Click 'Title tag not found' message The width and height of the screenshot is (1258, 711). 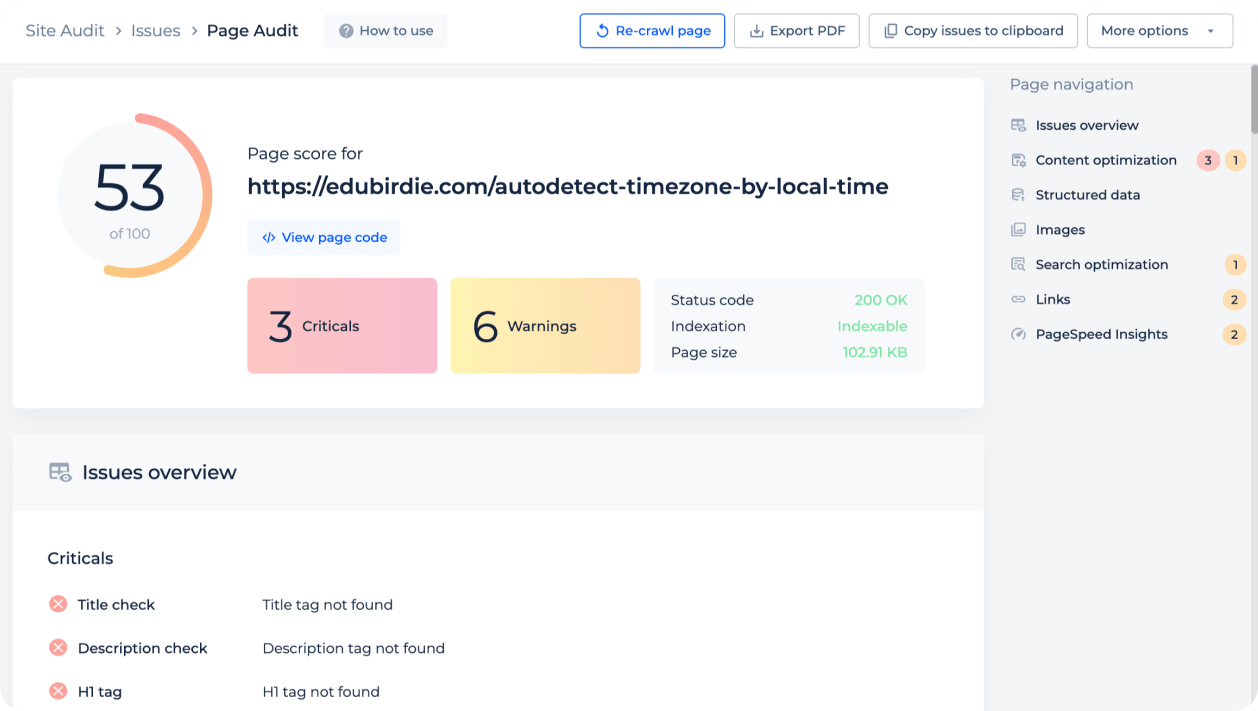click(327, 604)
